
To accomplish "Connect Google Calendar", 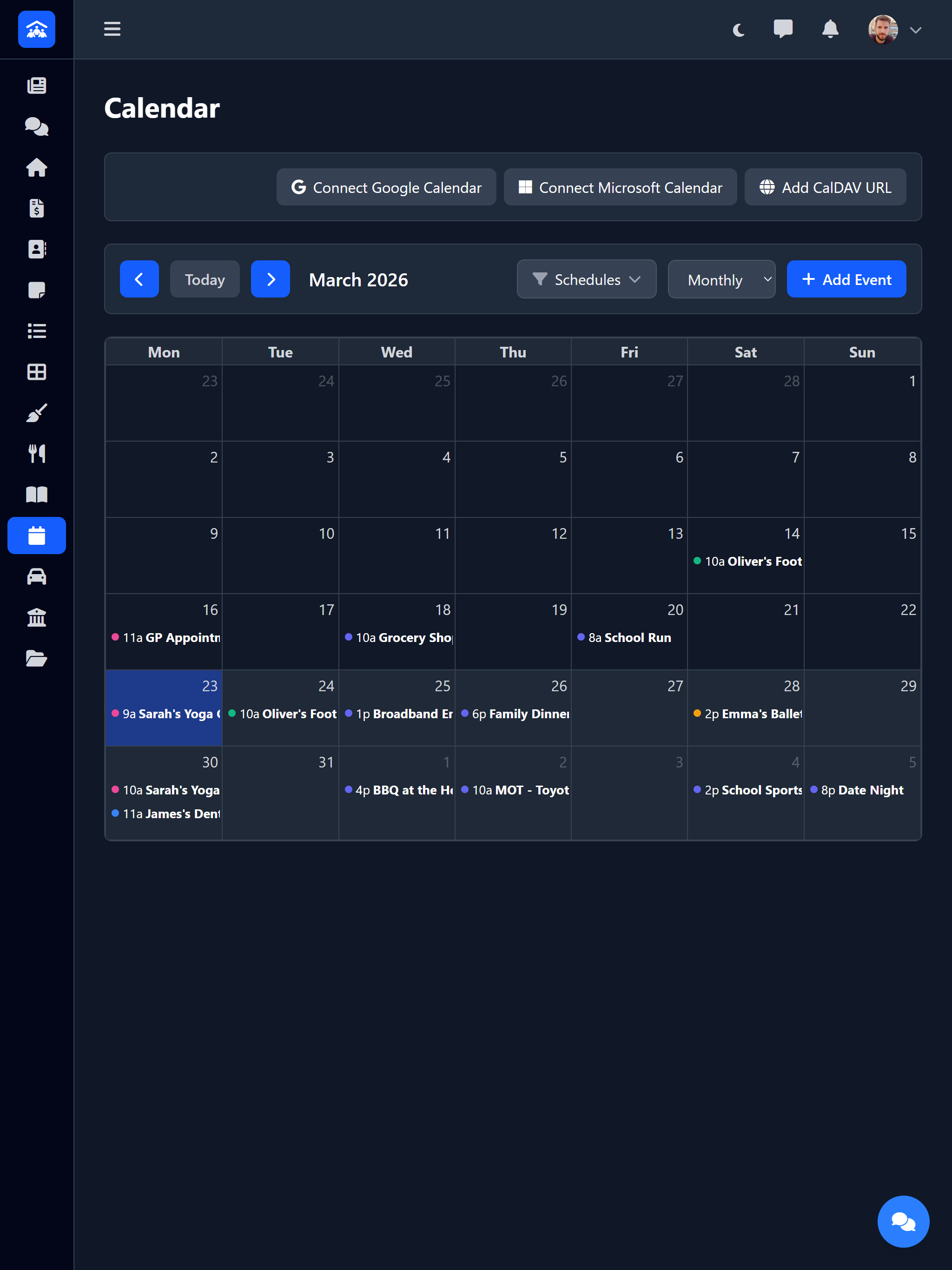I will point(385,187).
